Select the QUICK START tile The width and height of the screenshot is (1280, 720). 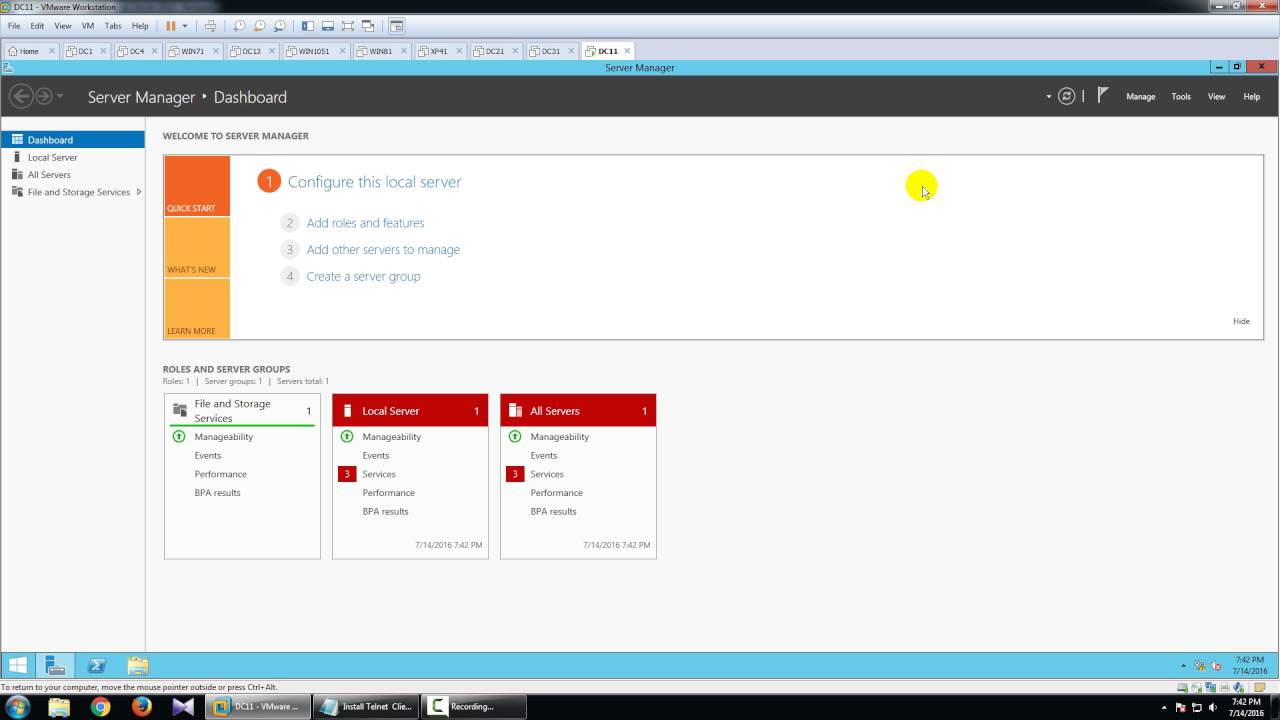[x=197, y=186]
